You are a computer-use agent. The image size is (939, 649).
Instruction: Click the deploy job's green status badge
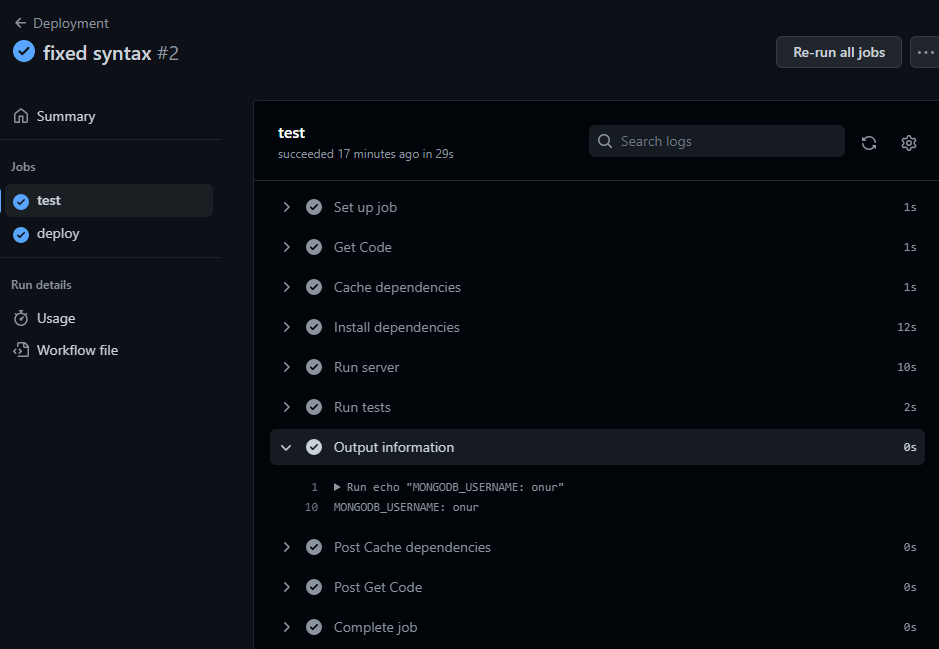click(x=22, y=233)
